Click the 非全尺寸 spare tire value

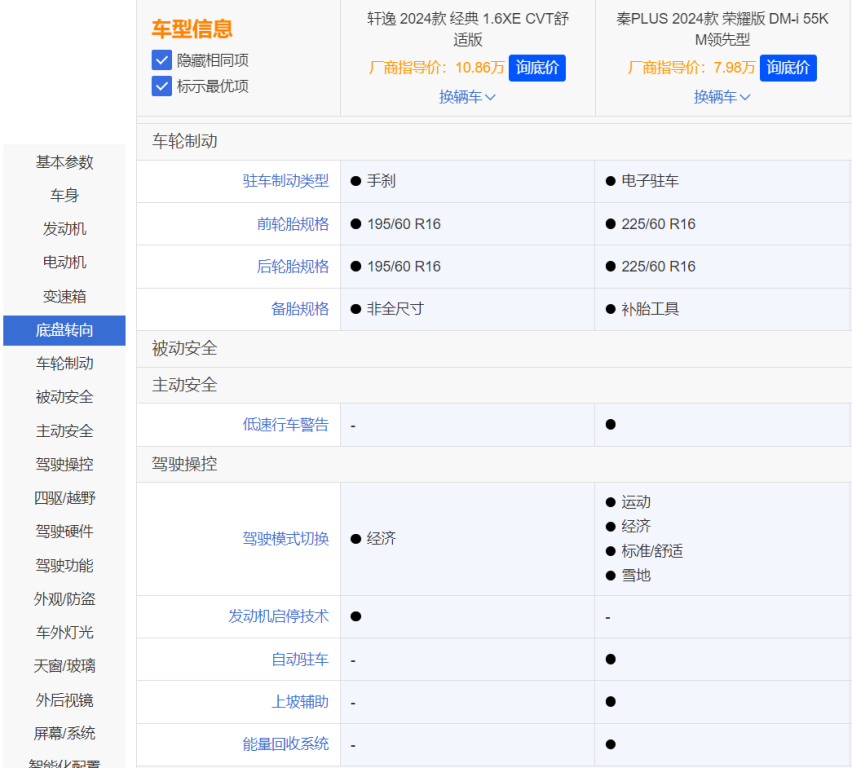click(x=395, y=309)
